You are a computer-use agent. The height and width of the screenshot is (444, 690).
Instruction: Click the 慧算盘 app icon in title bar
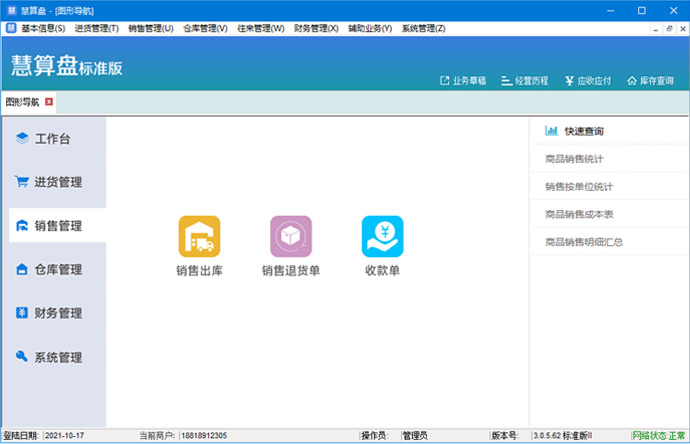tap(12, 10)
